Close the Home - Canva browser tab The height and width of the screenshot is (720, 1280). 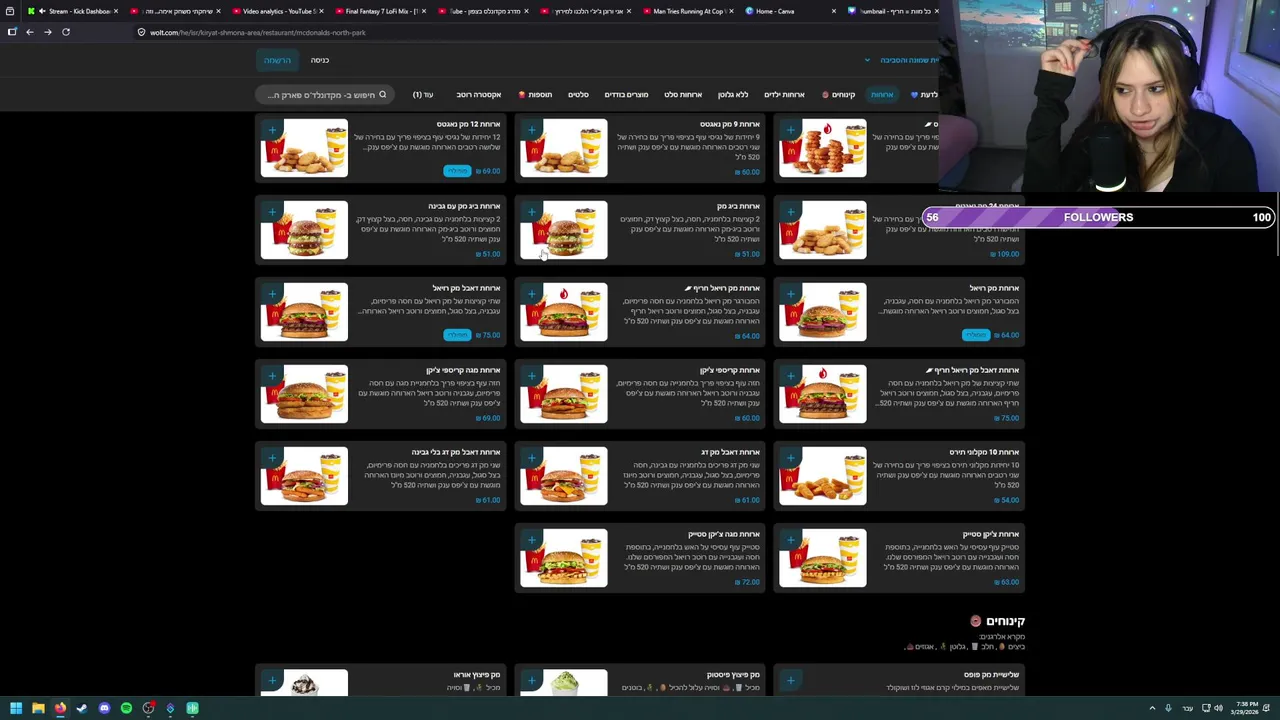833,11
